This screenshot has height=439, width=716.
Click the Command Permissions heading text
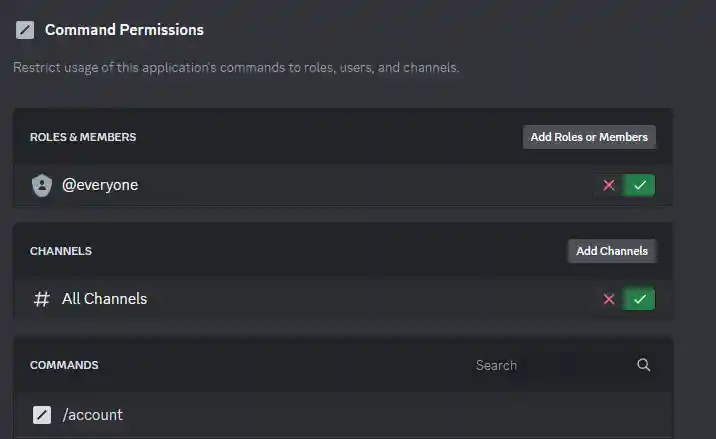pyautogui.click(x=124, y=30)
